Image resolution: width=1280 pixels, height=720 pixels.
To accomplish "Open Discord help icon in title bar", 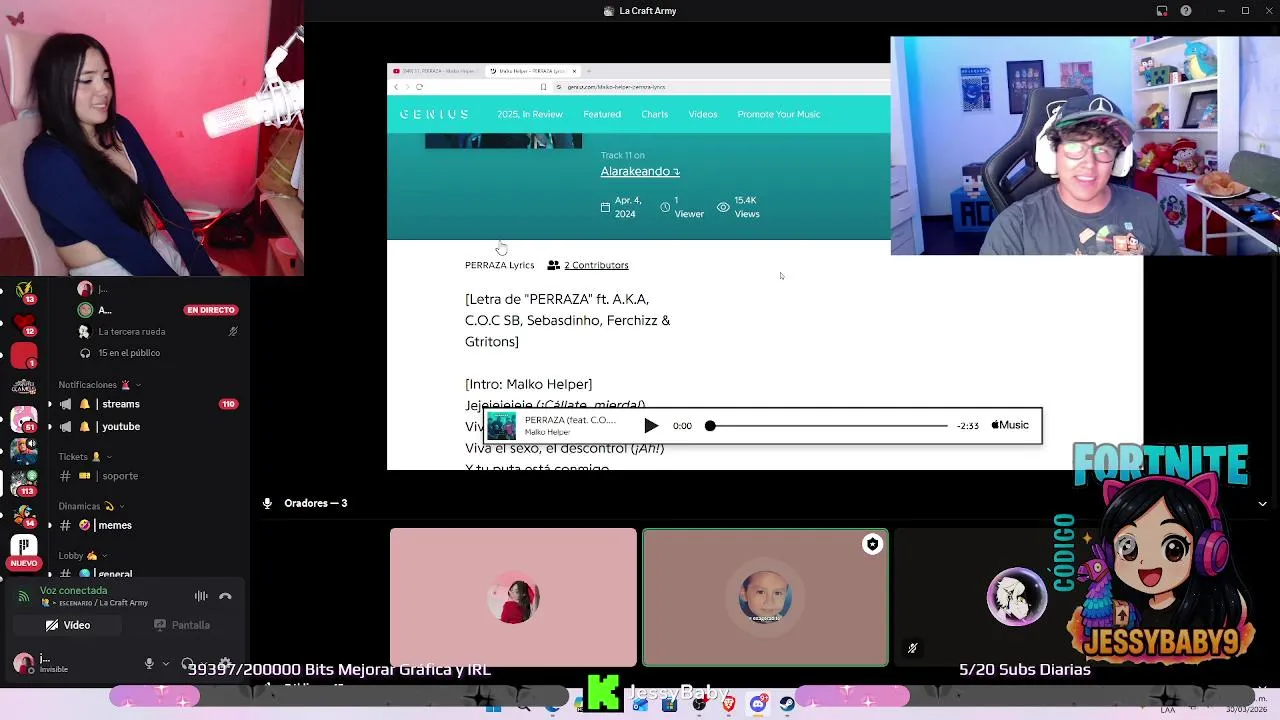I will [1186, 11].
